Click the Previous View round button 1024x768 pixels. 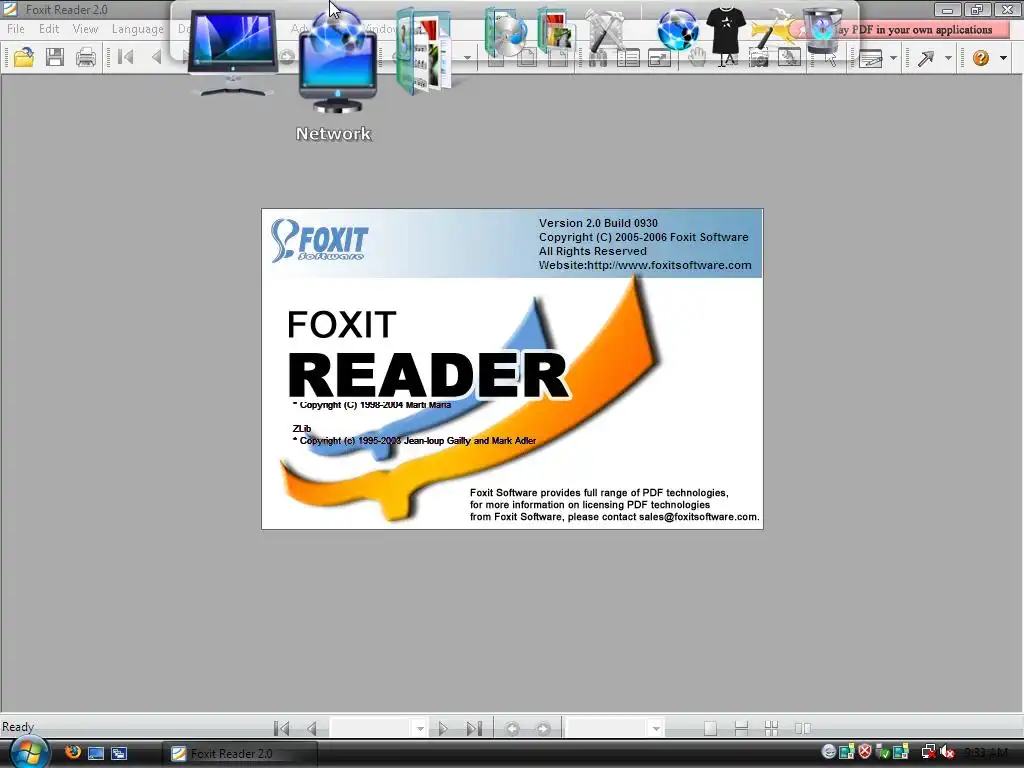point(513,728)
